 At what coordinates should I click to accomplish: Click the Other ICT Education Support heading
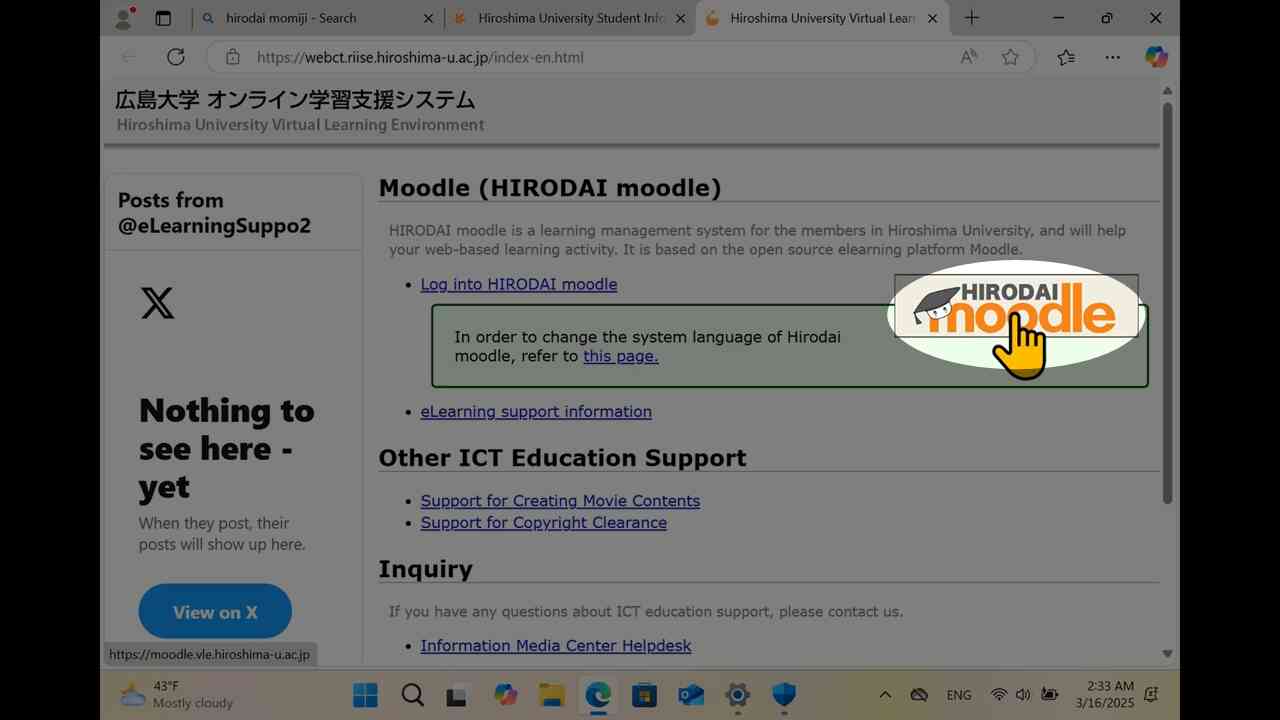(x=562, y=458)
